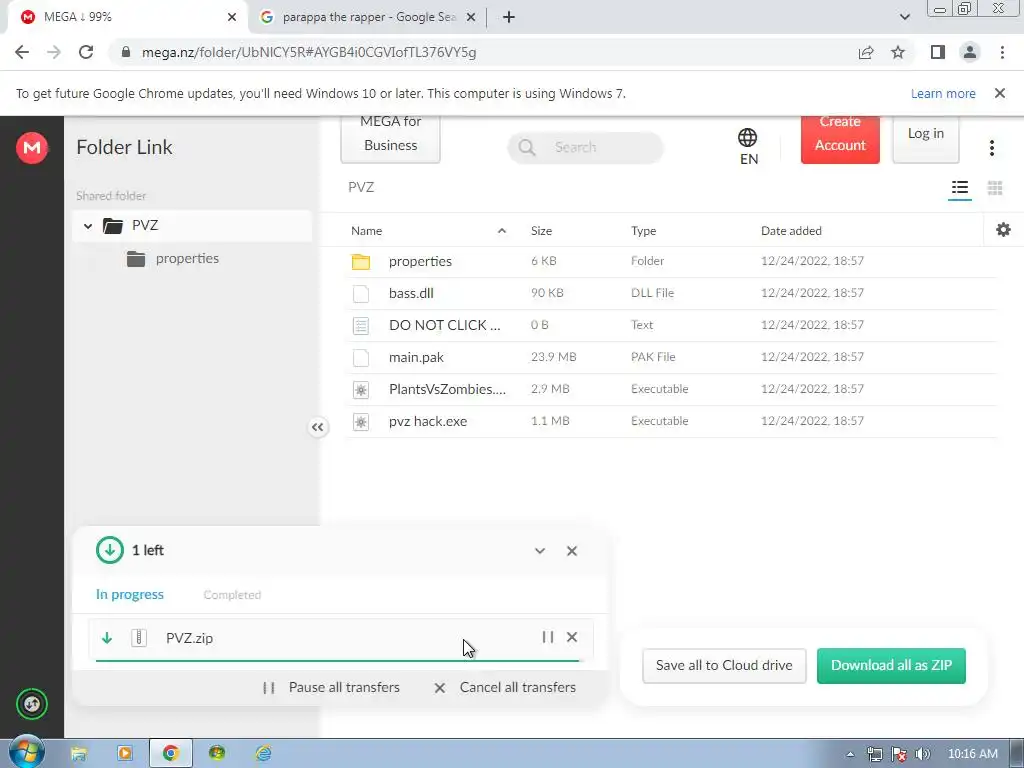Reload the page in Chrome
The width and height of the screenshot is (1024, 768).
pyautogui.click(x=86, y=52)
